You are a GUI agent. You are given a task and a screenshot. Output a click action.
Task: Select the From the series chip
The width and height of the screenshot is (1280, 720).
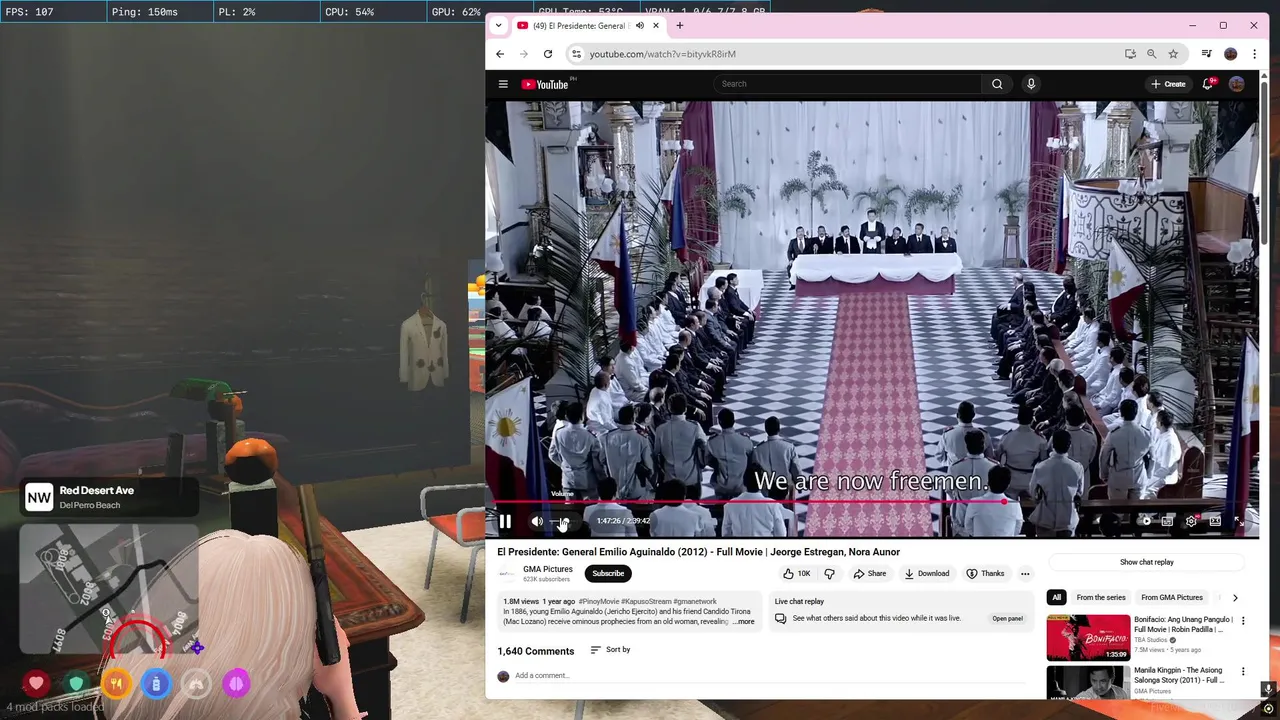1101,598
